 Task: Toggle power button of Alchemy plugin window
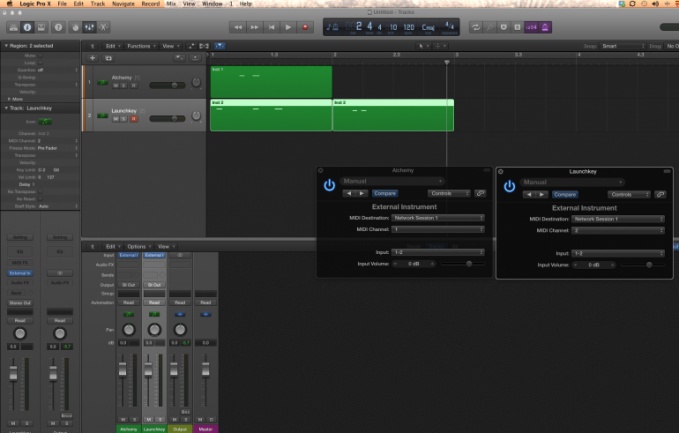329,185
